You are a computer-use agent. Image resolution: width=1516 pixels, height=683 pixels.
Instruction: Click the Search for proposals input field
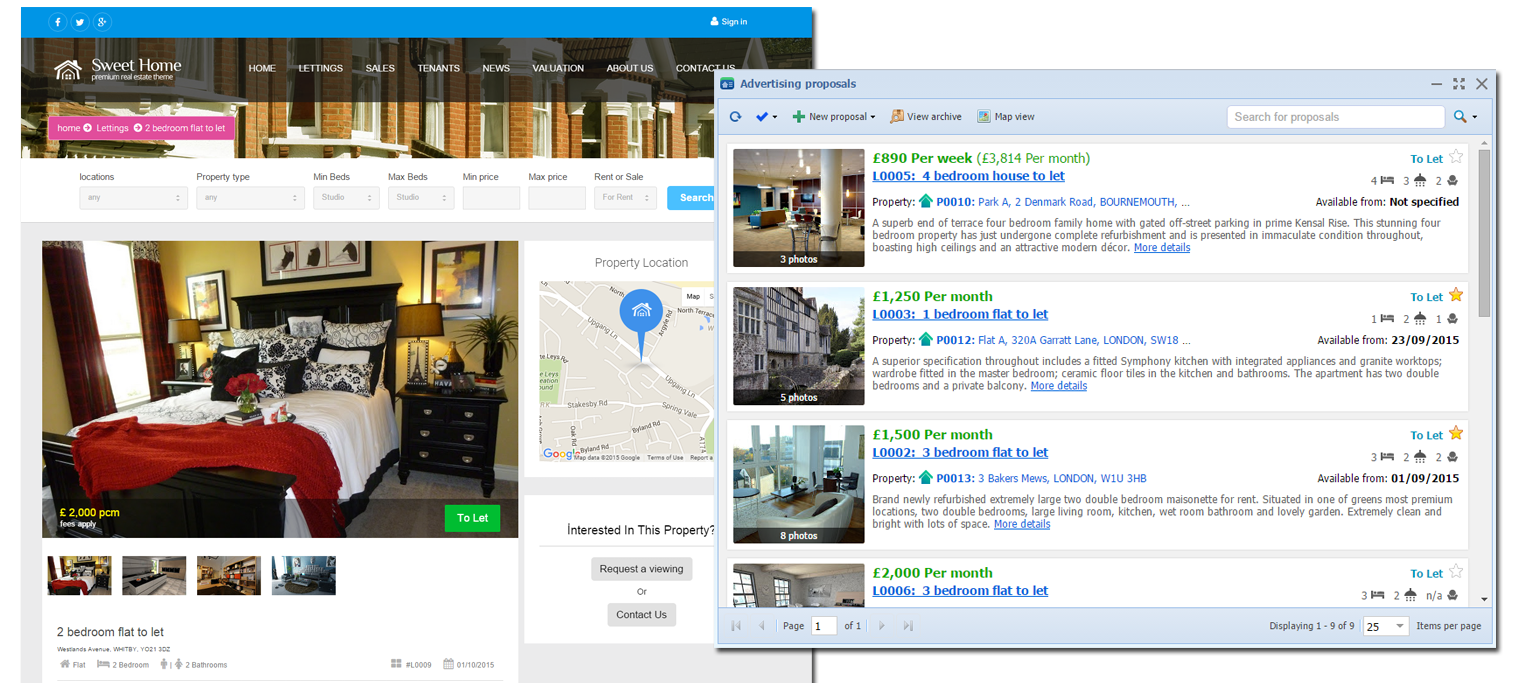(1335, 117)
